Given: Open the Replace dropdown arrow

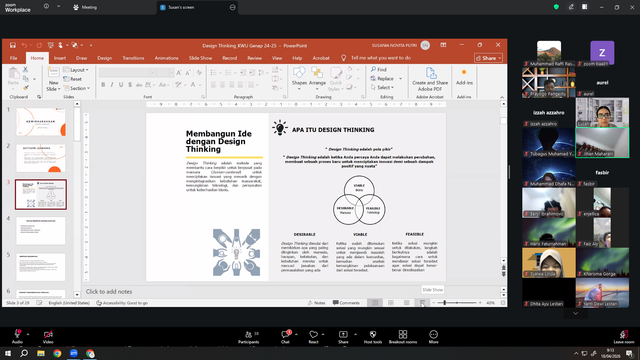Looking at the screenshot, I should (400, 78).
